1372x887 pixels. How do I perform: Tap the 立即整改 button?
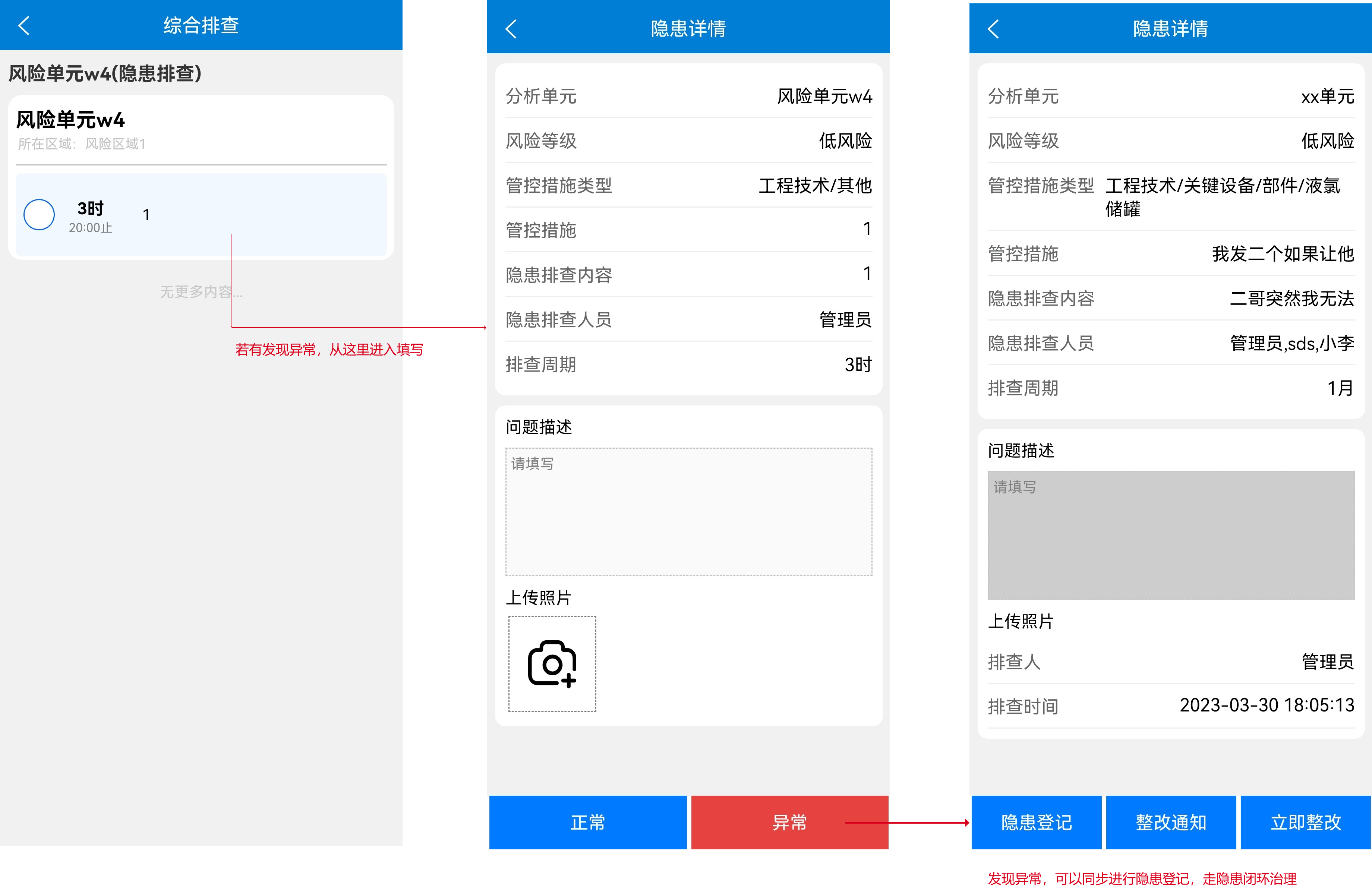pyautogui.click(x=1305, y=822)
